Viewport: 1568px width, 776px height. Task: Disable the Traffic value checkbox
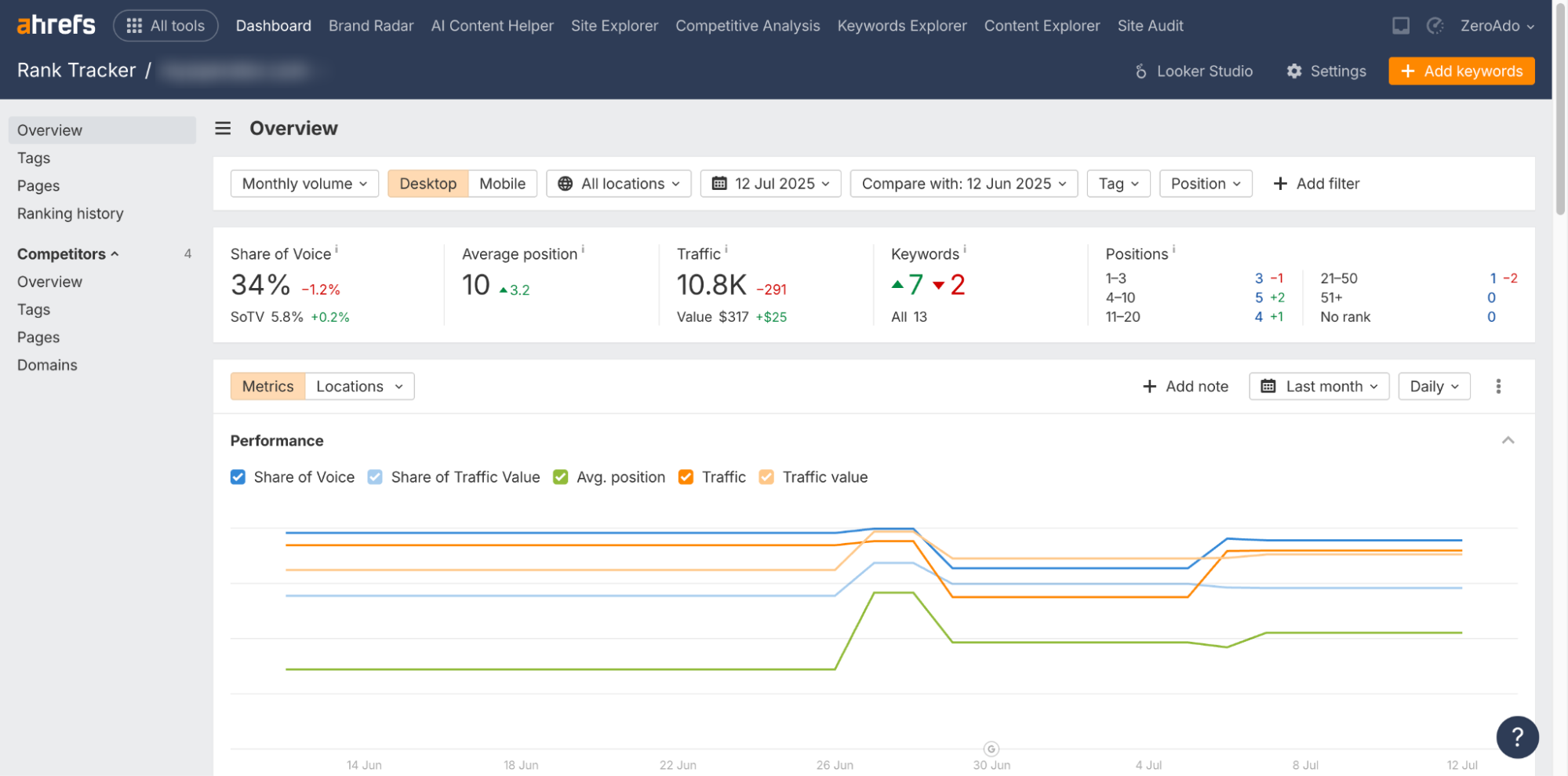coord(766,477)
